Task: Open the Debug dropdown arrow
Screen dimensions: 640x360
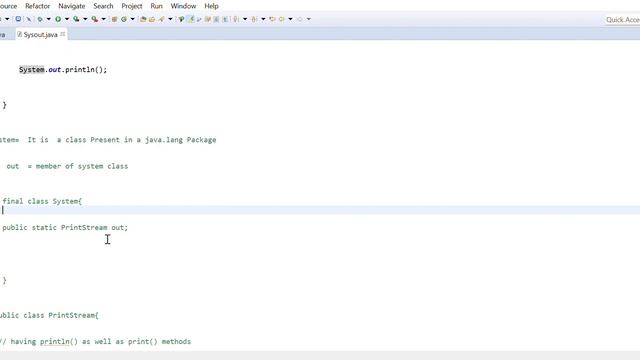Action: click(49, 19)
